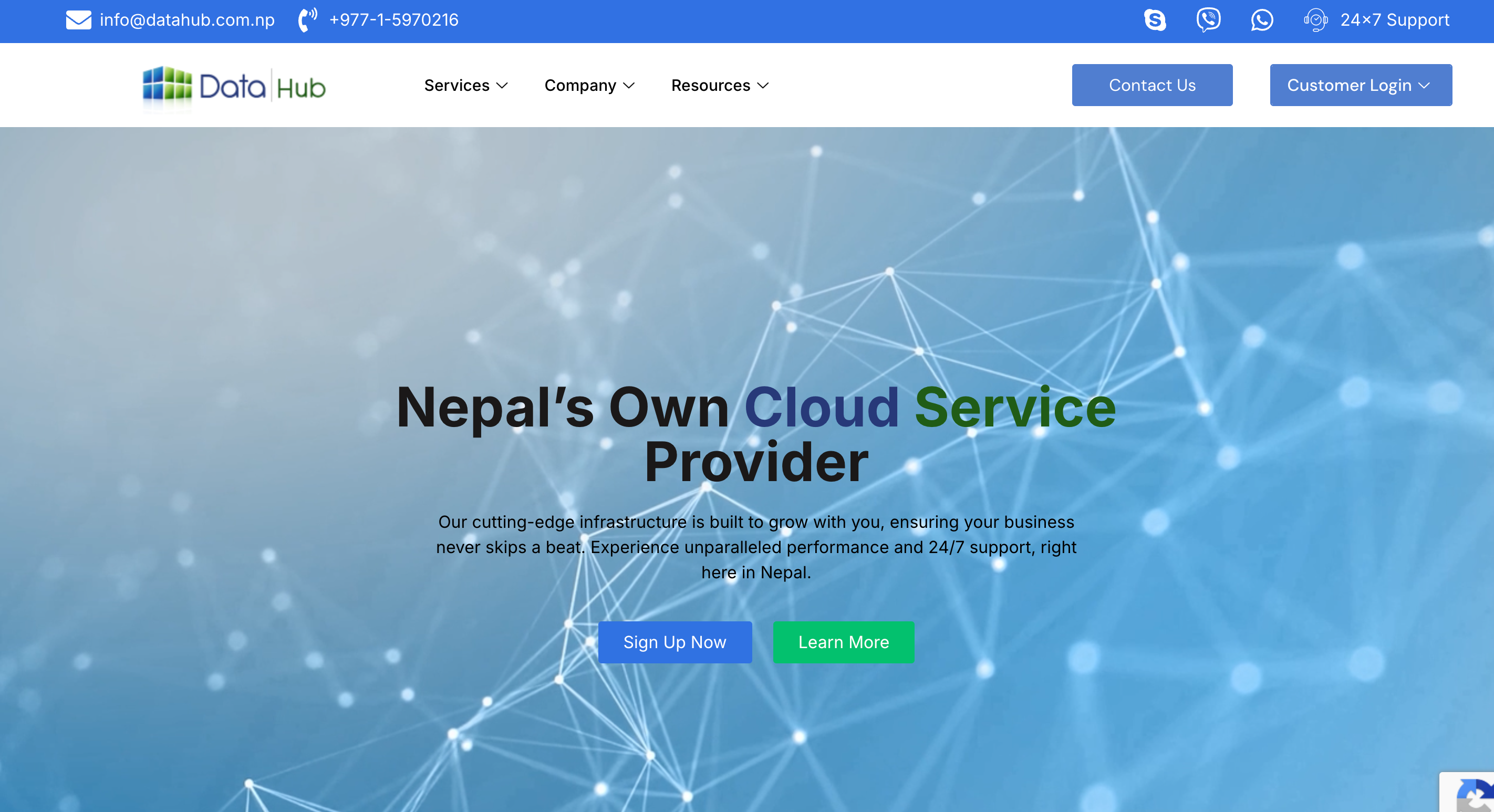Expand the Company dropdown chevron
This screenshot has height=812, width=1494.
629,86
